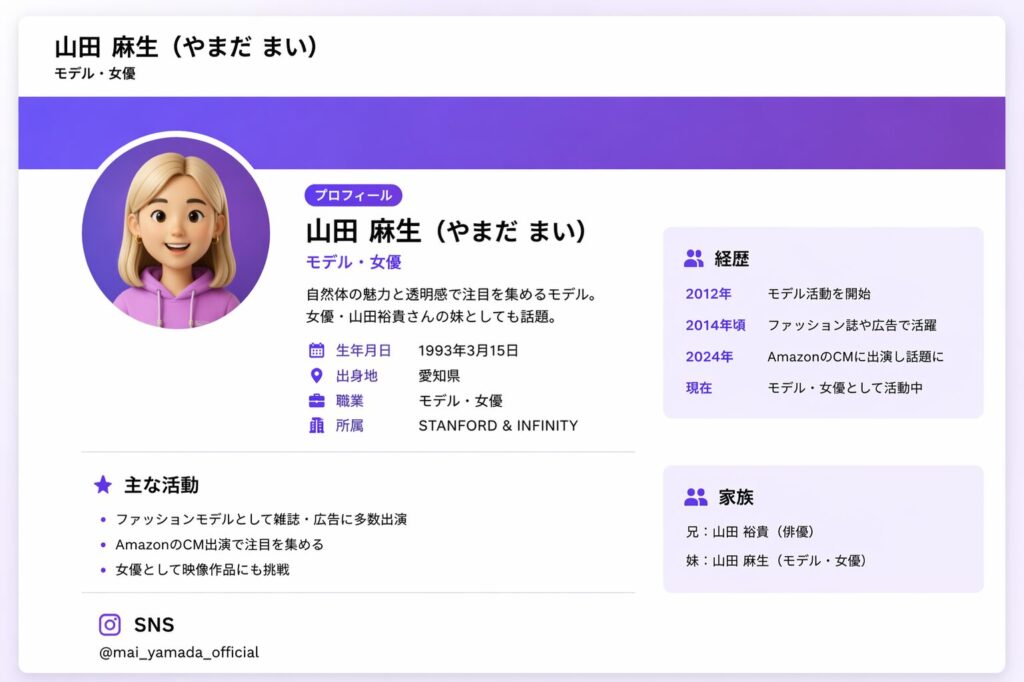Viewport: 1024px width, 682px height.
Task: Click the people icon next to 家族
Action: [x=695, y=497]
